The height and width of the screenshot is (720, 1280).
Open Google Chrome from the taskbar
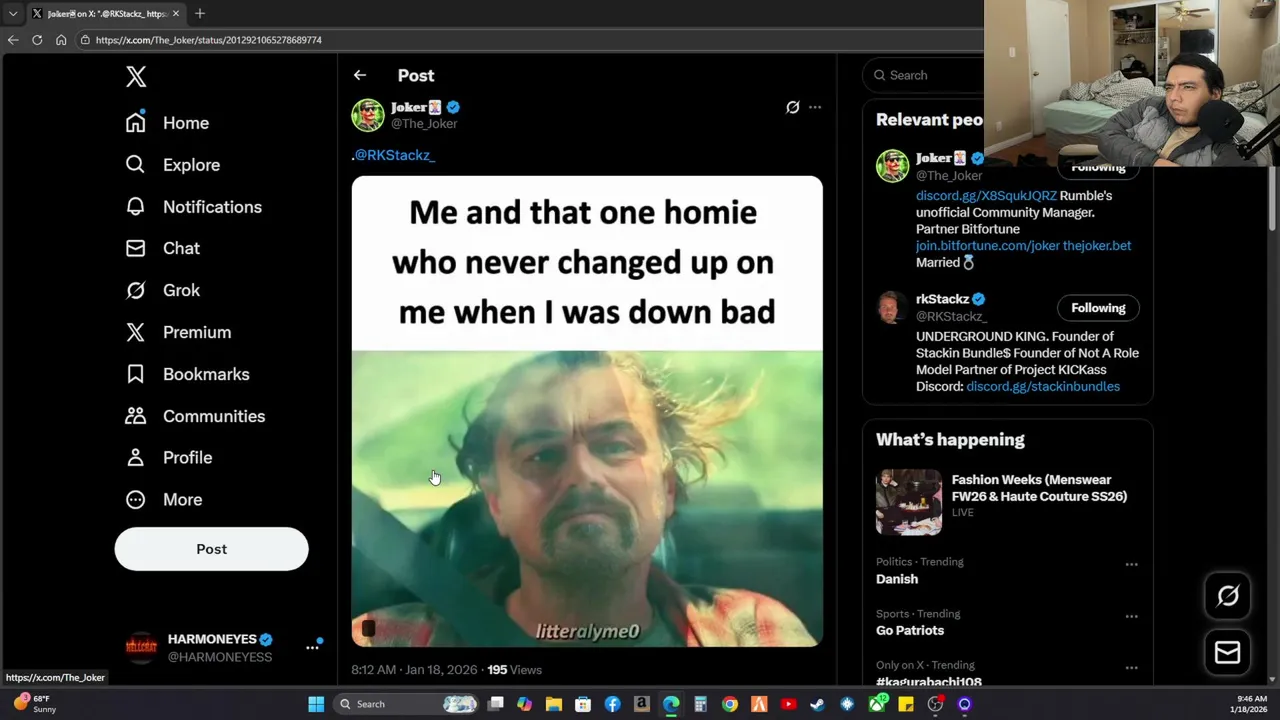pyautogui.click(x=730, y=704)
